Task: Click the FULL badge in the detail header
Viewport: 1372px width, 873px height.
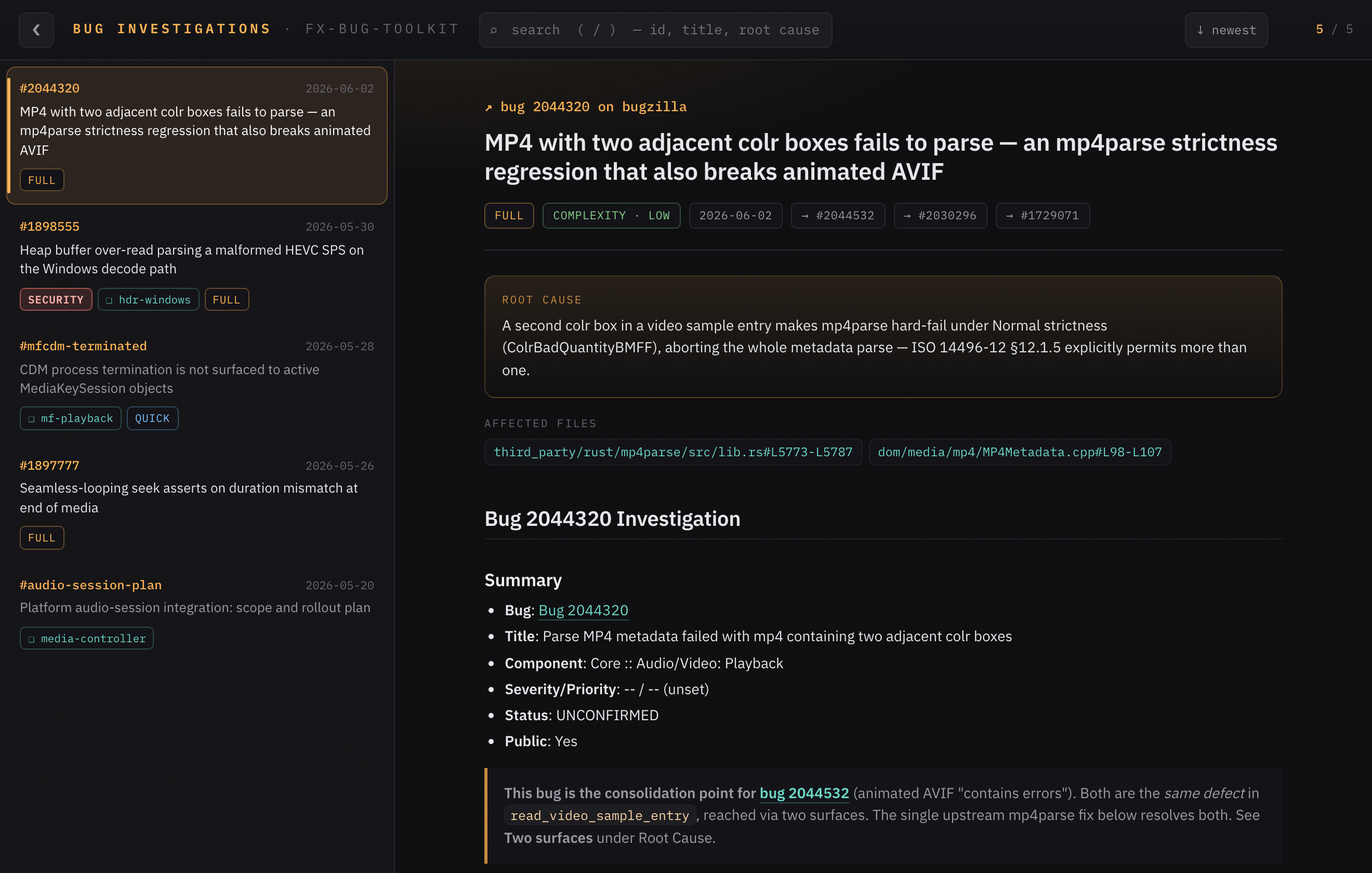Action: 509,216
